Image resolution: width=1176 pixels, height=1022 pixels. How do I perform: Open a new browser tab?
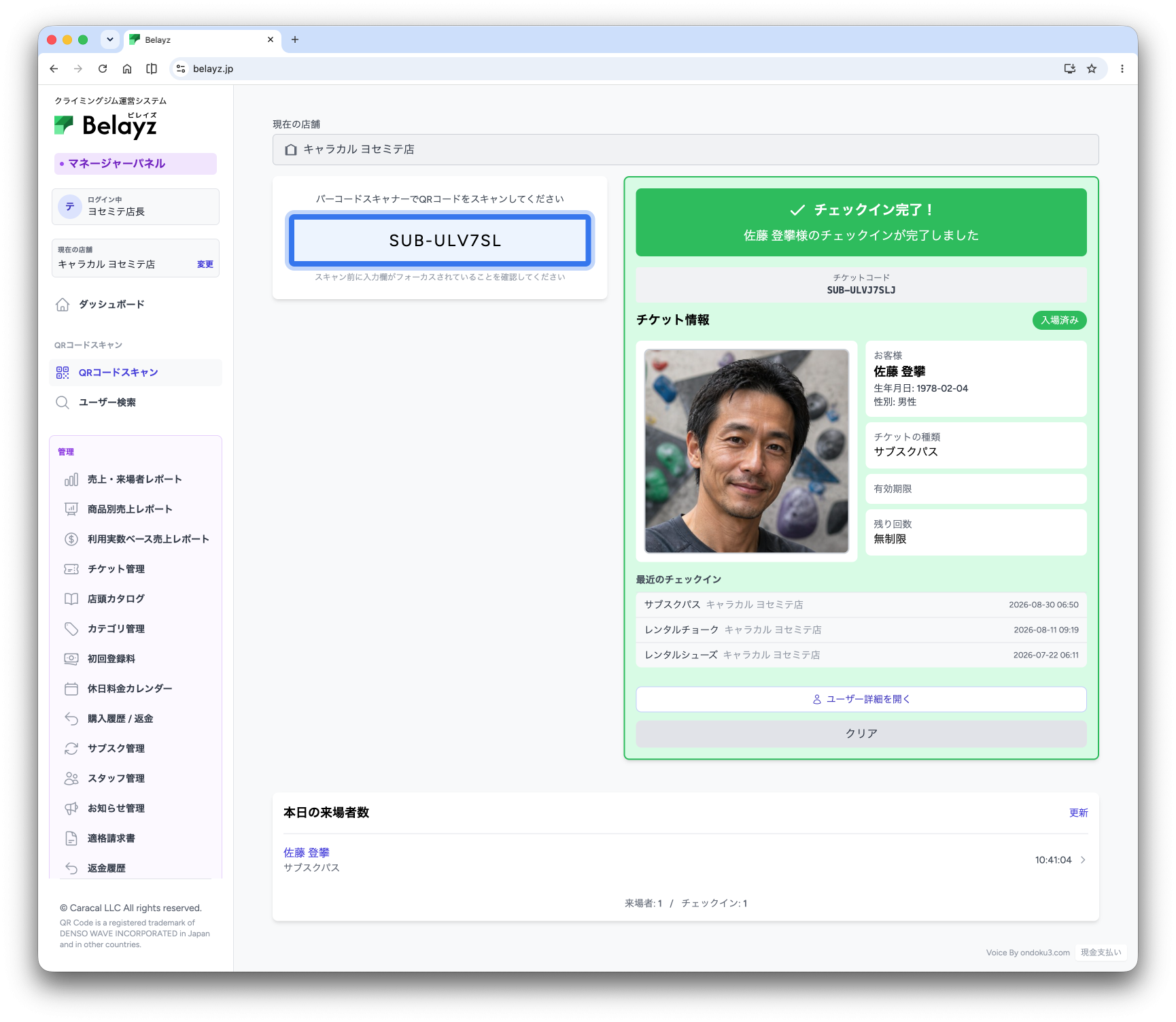(295, 39)
